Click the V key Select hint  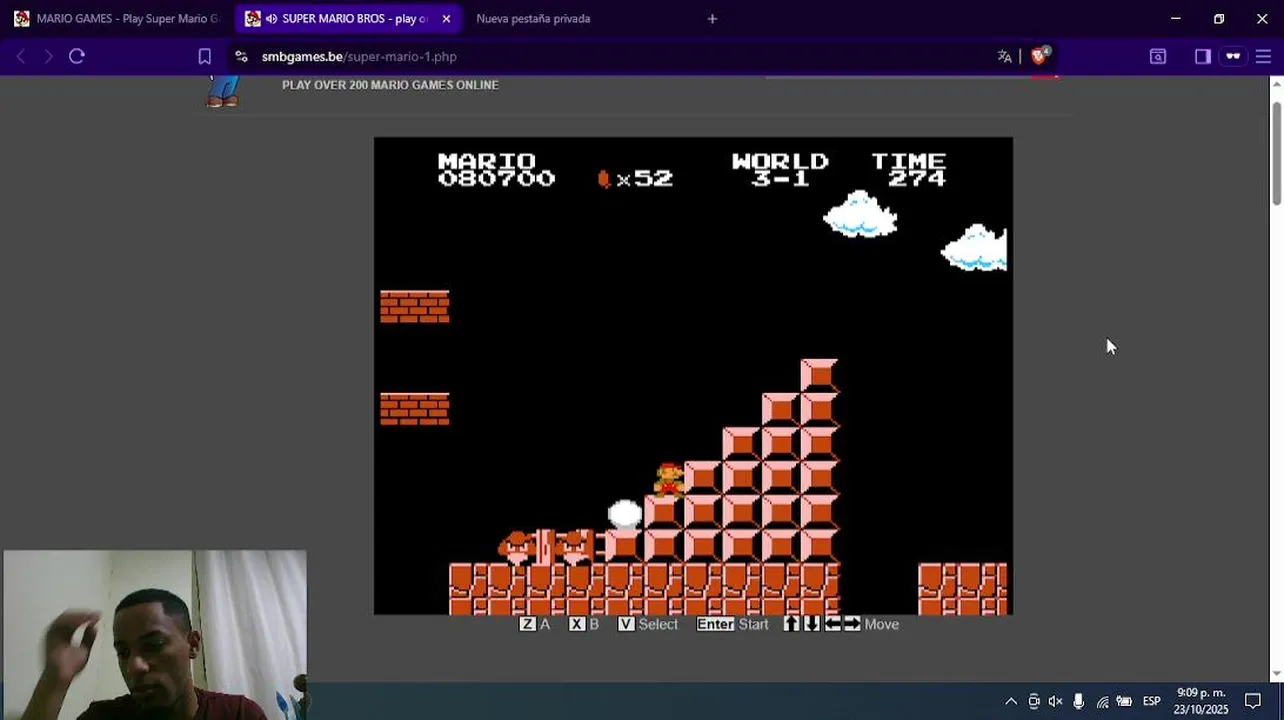[x=648, y=624]
